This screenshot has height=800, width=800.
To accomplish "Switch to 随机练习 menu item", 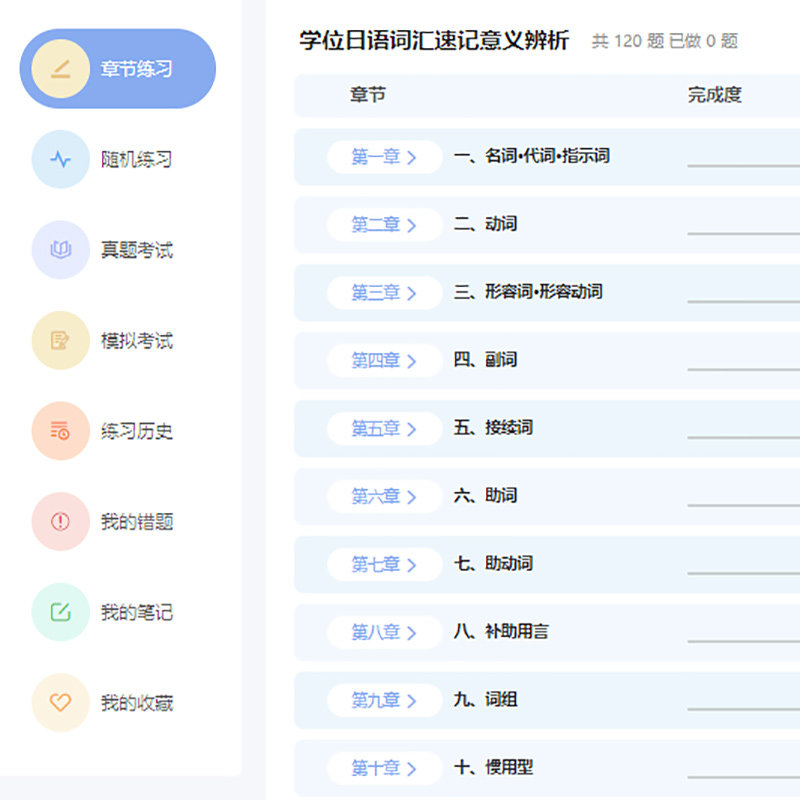I will pos(136,159).
